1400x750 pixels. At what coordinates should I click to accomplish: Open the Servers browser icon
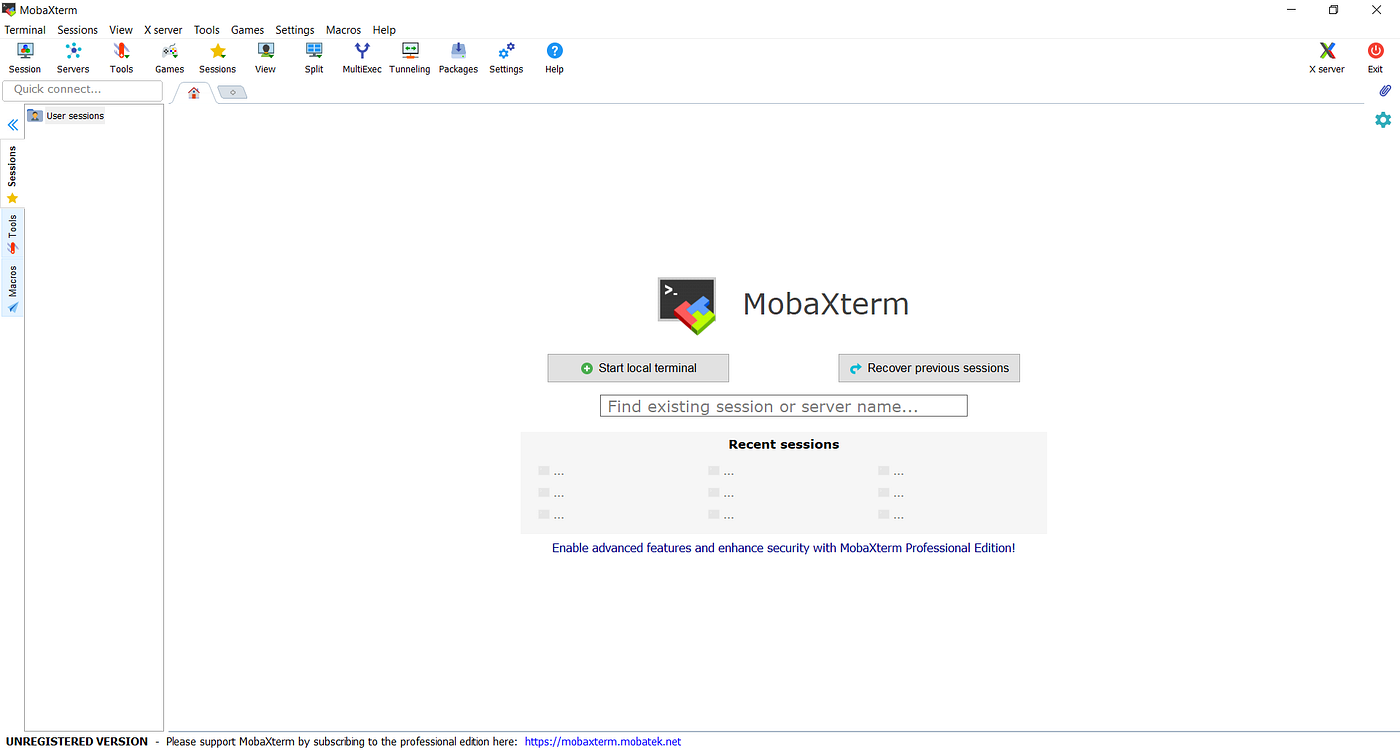tap(72, 56)
